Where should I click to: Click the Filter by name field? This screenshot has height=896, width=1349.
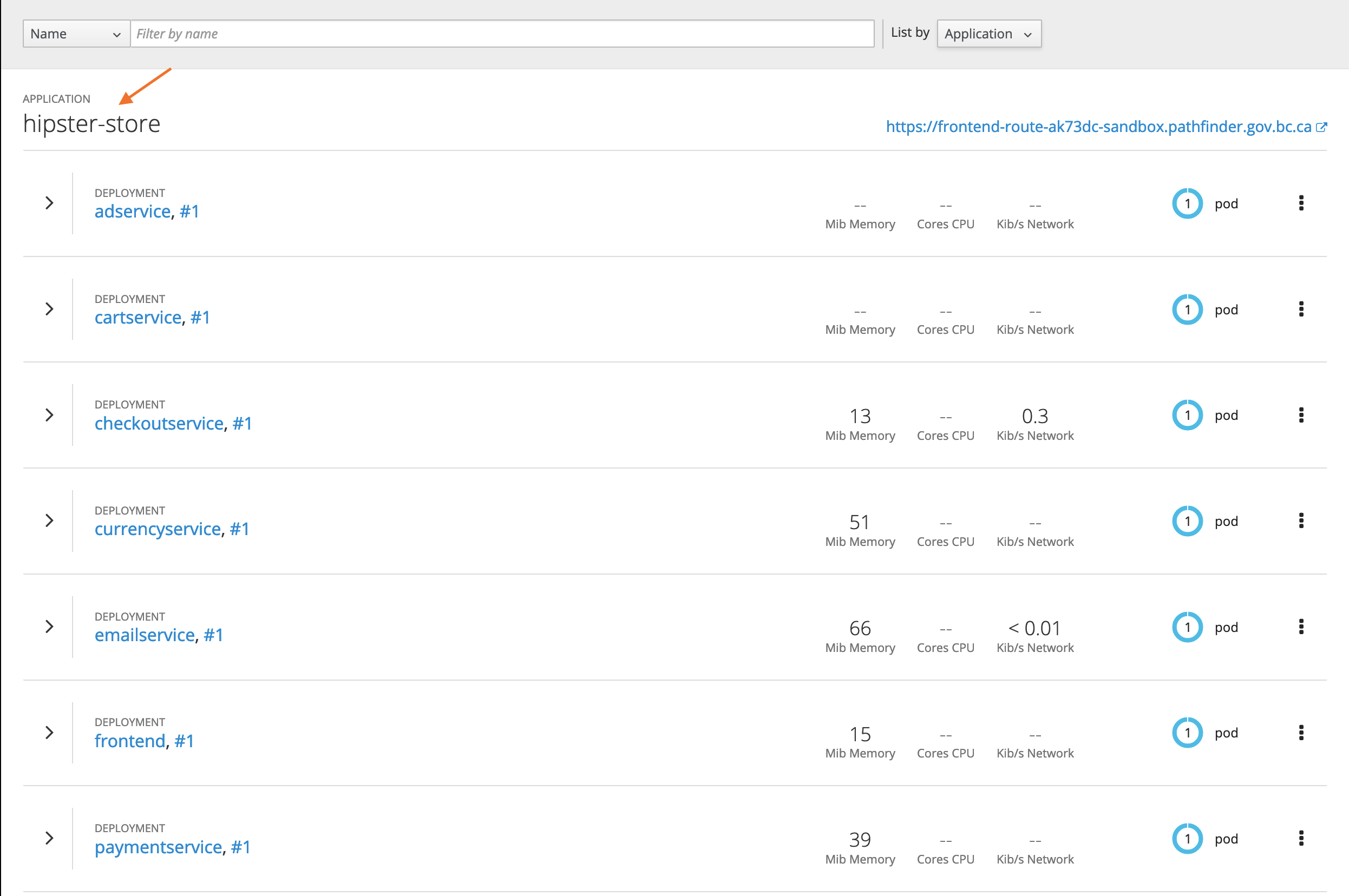(x=502, y=34)
